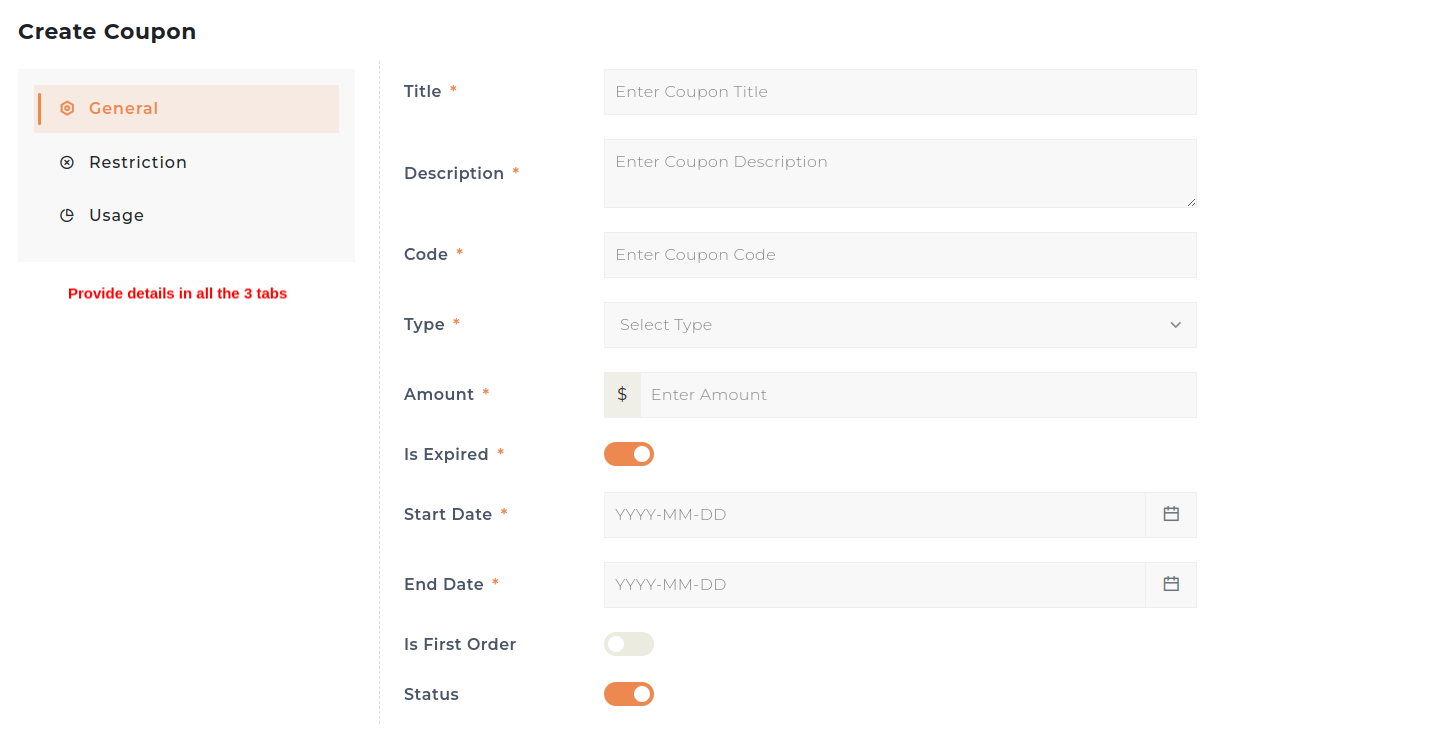Open the End Date calendar picker icon

coord(1171,584)
